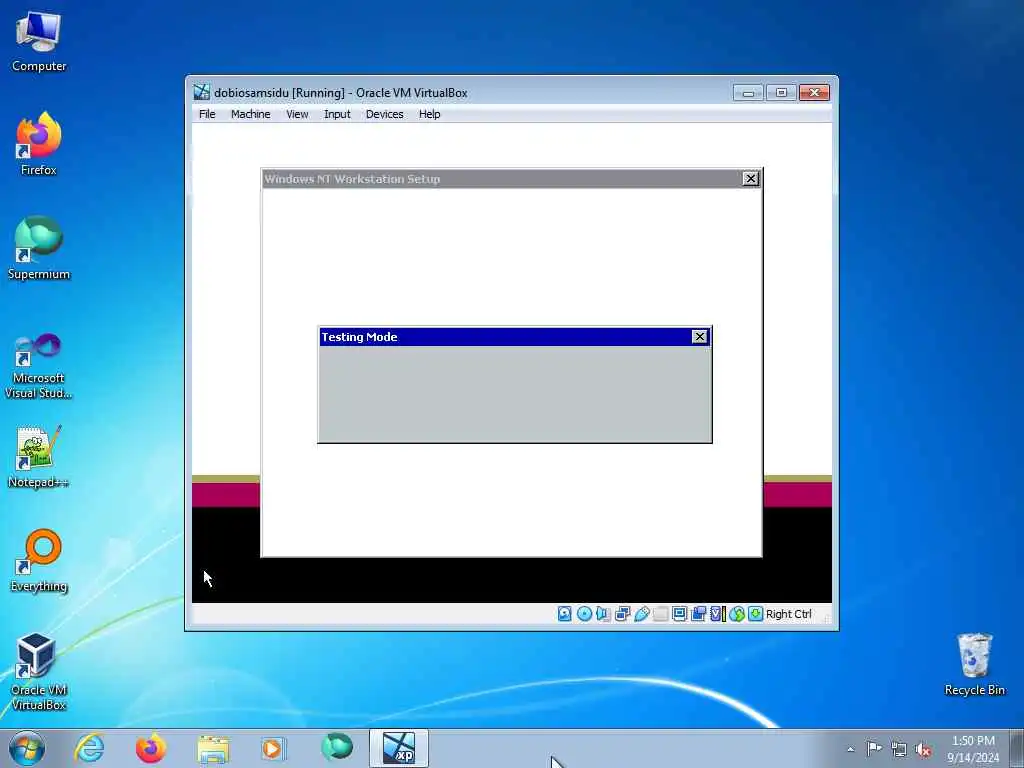
Task: Click the taskbar clock showing 1:50 PM
Action: [973, 749]
